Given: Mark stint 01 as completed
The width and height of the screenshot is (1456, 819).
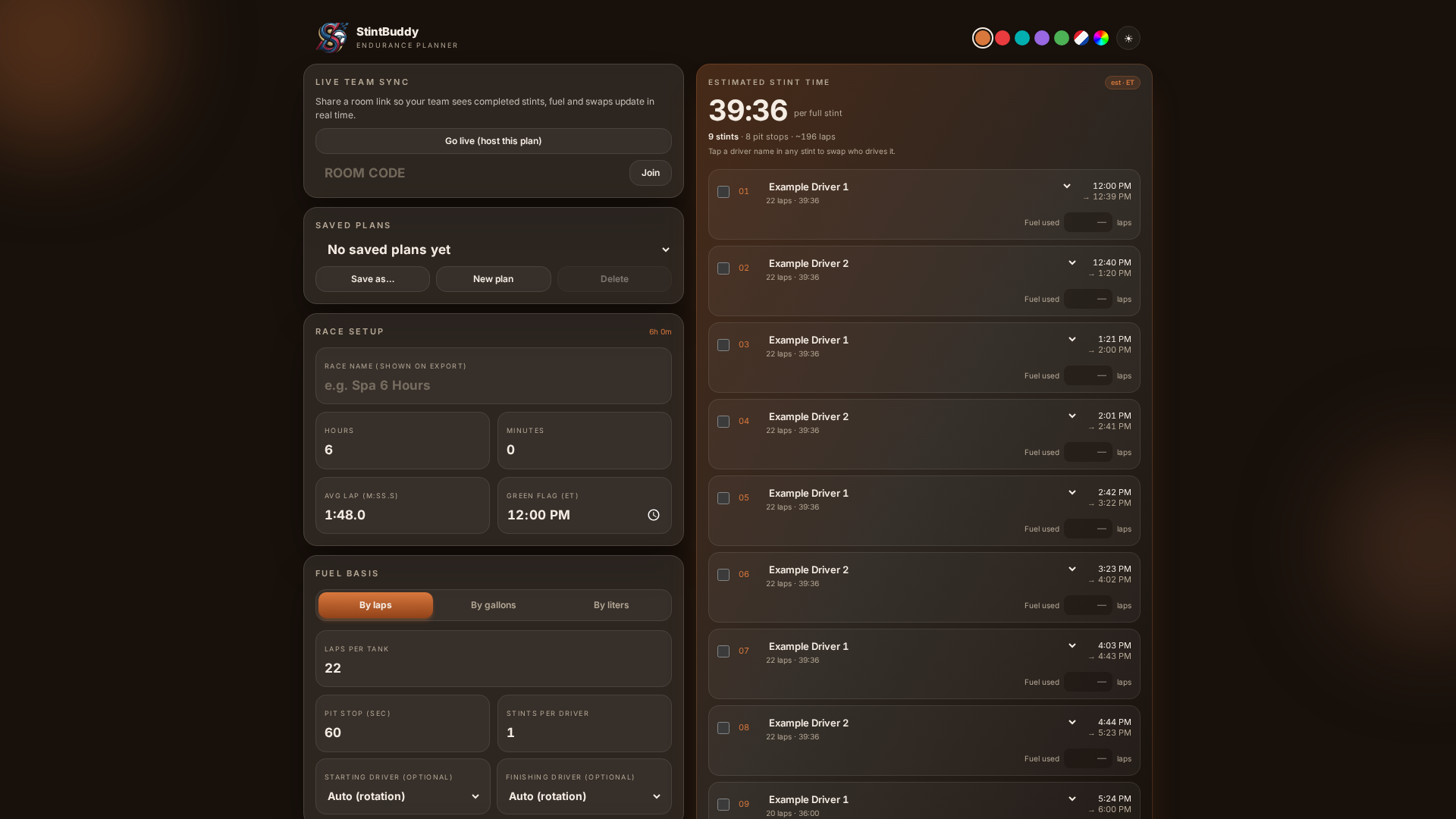Looking at the screenshot, I should [723, 192].
